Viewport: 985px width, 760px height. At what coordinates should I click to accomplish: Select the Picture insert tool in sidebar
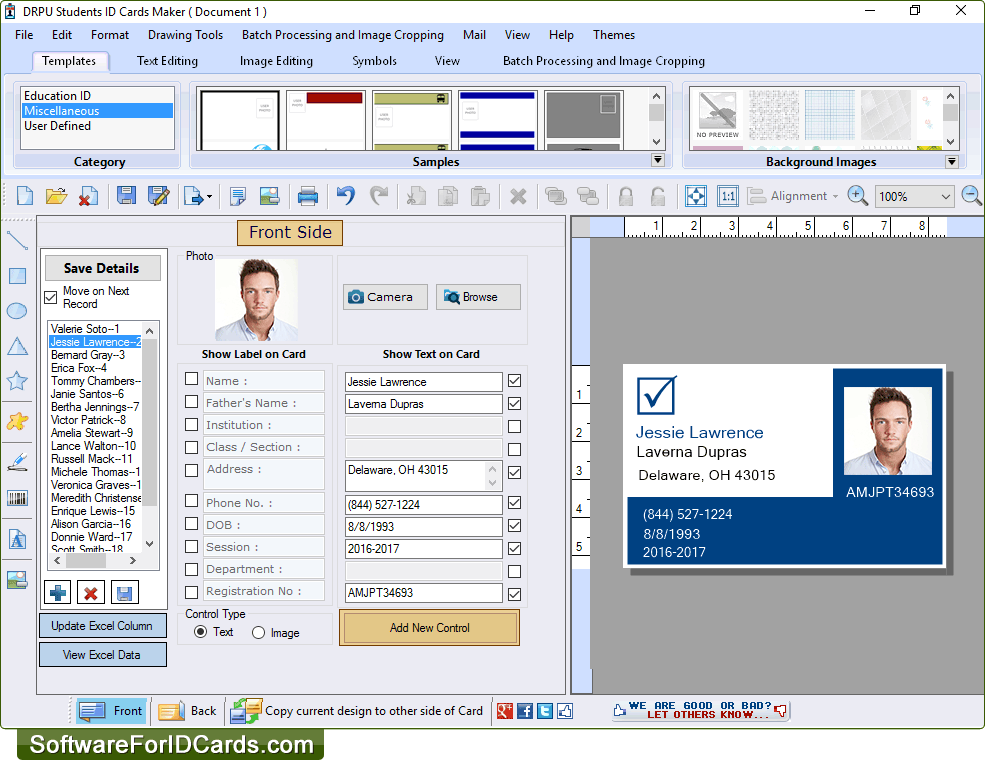(17, 580)
